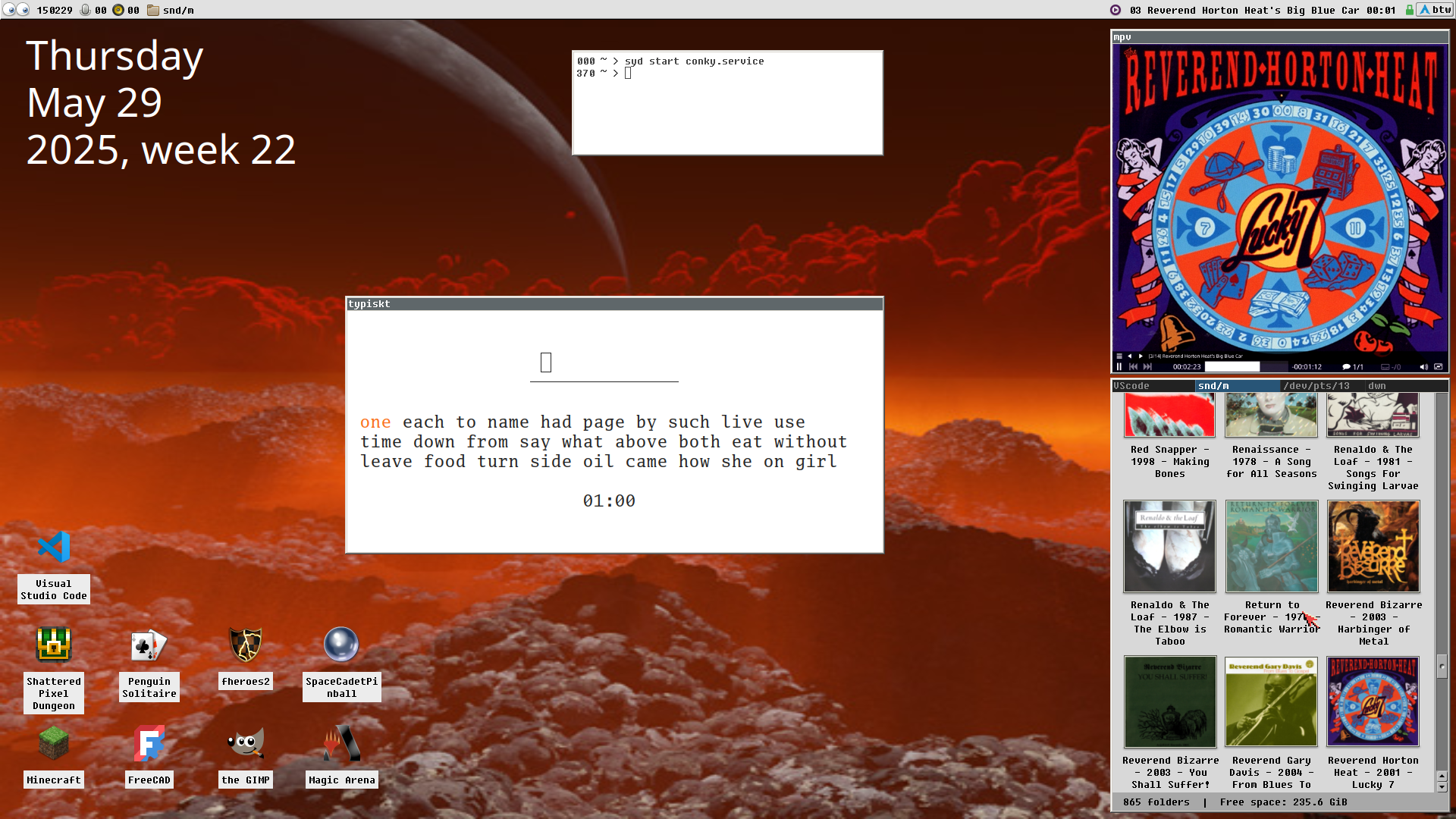This screenshot has height=819, width=1456.
Task: Go to previous playlist item in mpv
Action: pos(1130,356)
